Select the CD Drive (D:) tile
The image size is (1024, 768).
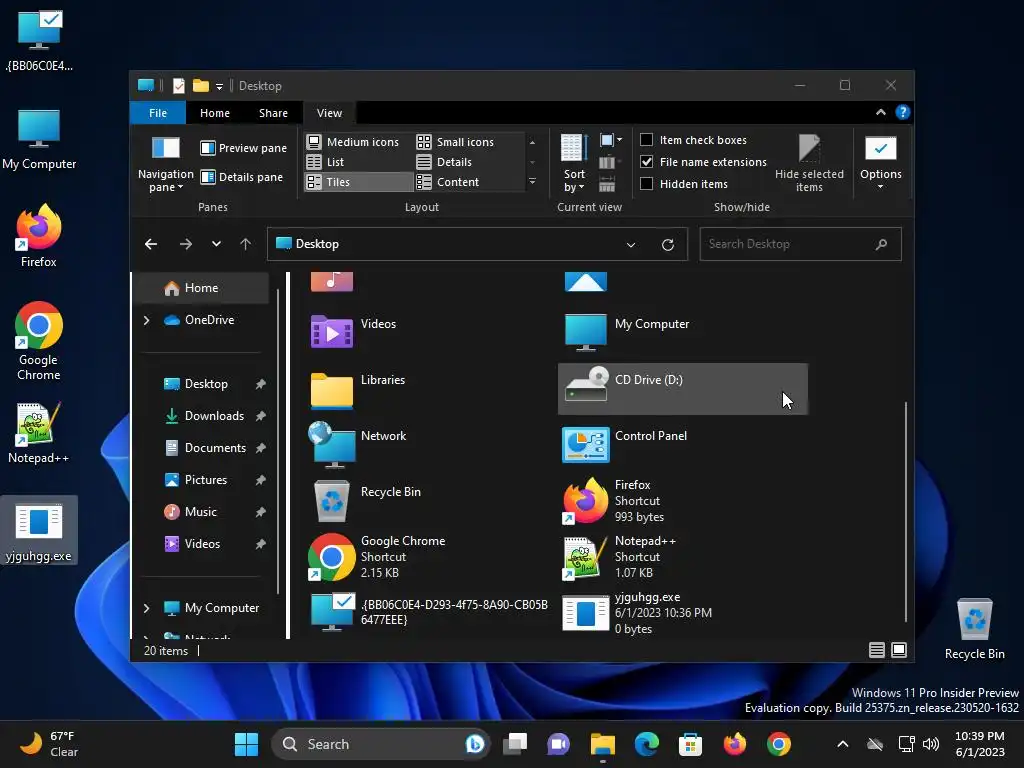pos(682,389)
